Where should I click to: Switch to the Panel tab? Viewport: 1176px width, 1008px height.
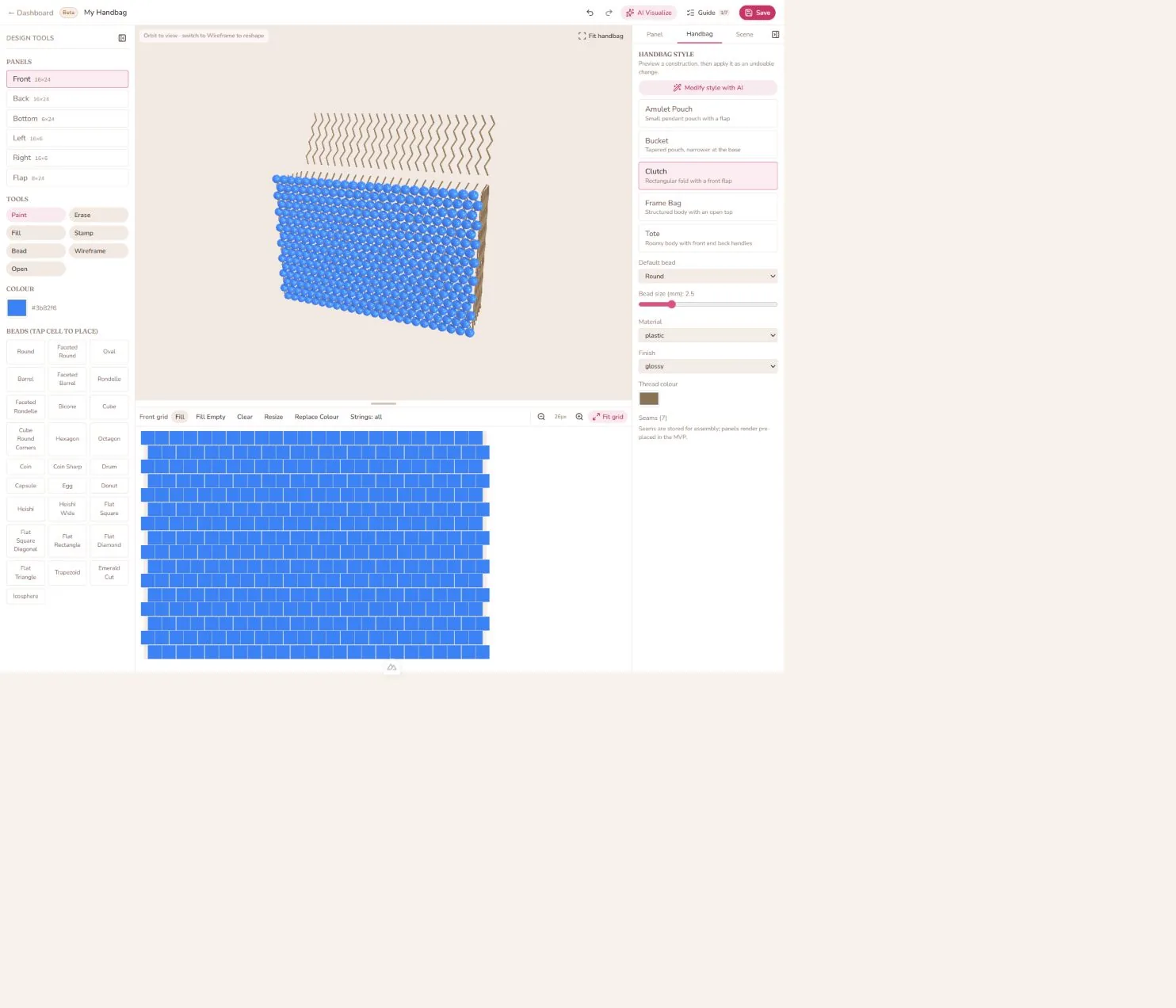point(655,34)
